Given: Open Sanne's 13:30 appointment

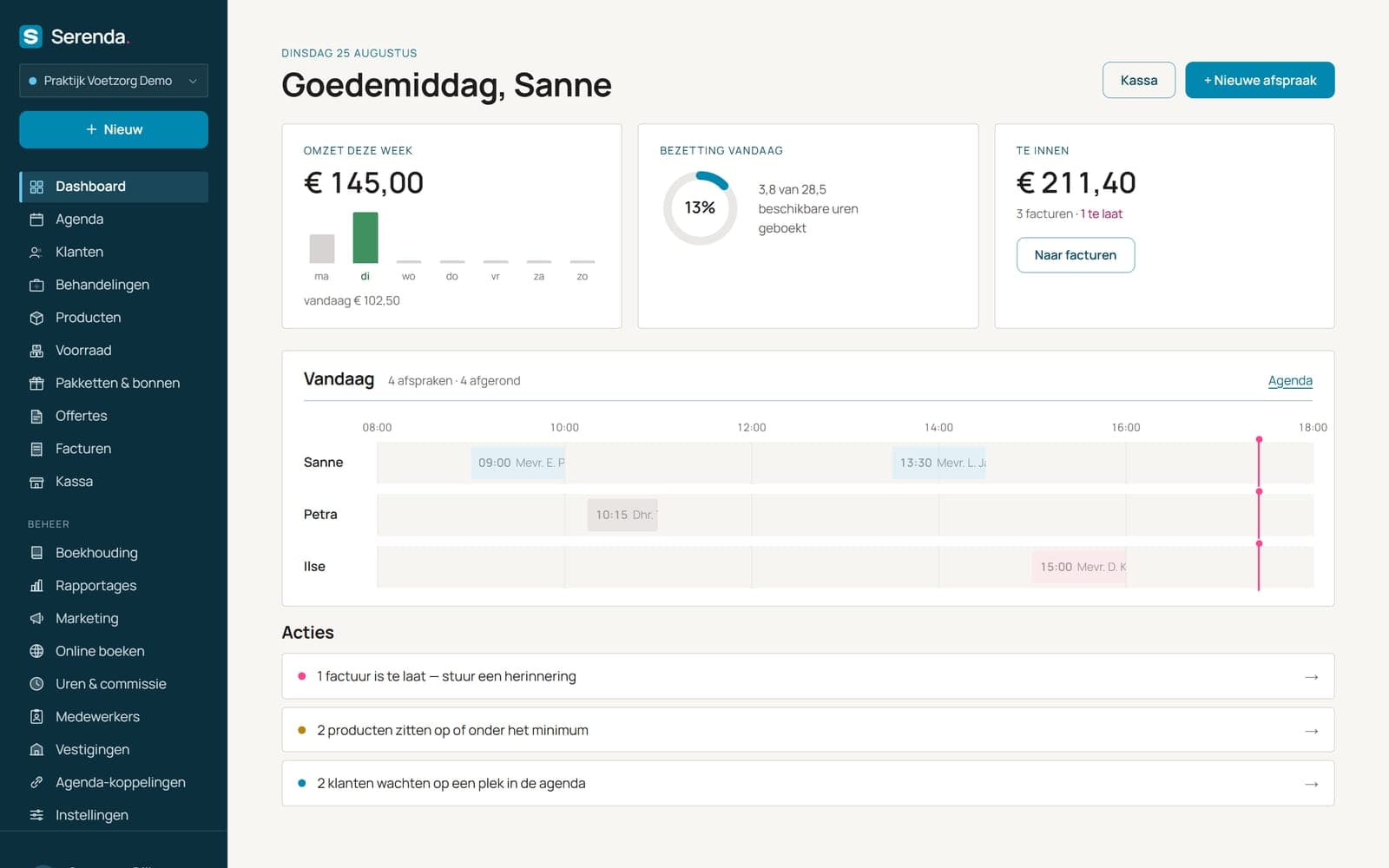Looking at the screenshot, I should coord(939,463).
